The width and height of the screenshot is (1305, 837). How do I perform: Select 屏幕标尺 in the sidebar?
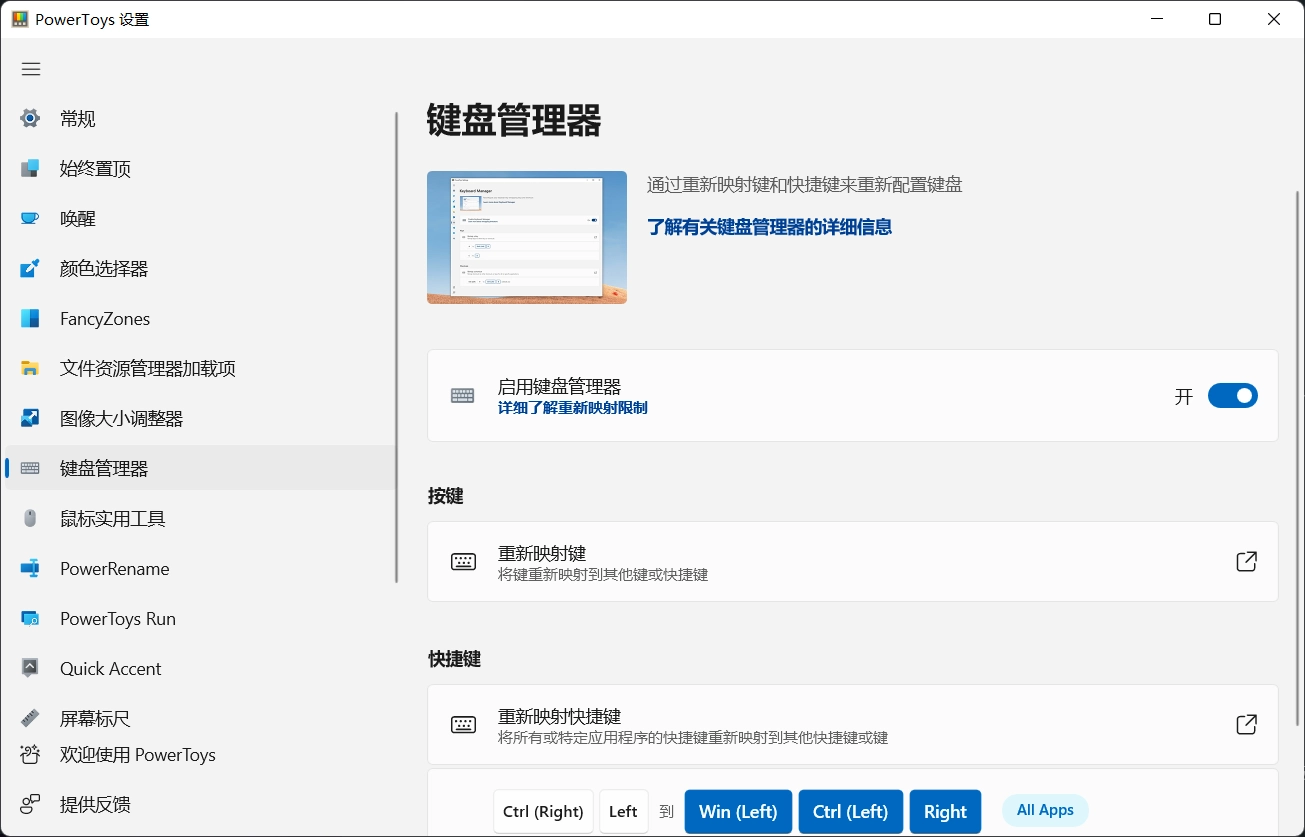200,718
